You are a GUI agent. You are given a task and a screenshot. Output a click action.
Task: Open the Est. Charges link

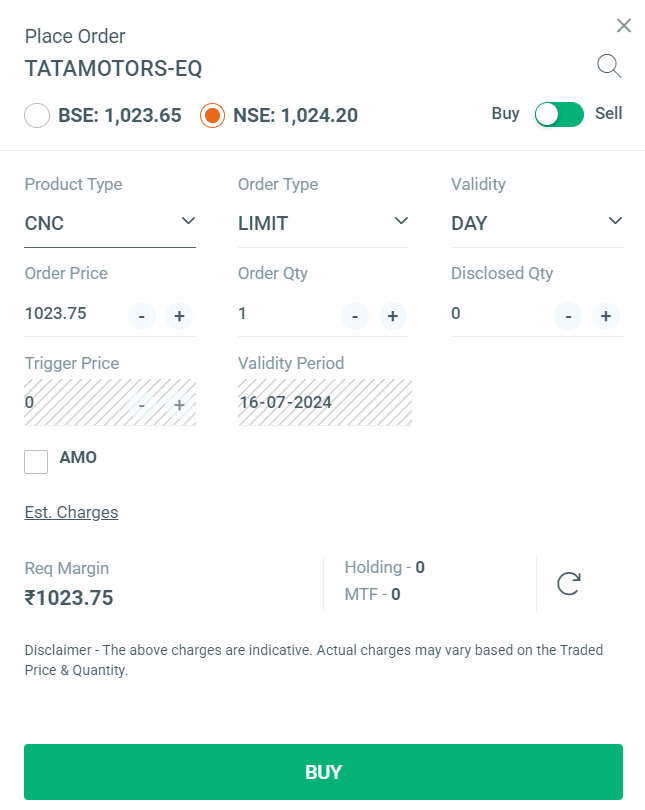pyautogui.click(x=71, y=512)
